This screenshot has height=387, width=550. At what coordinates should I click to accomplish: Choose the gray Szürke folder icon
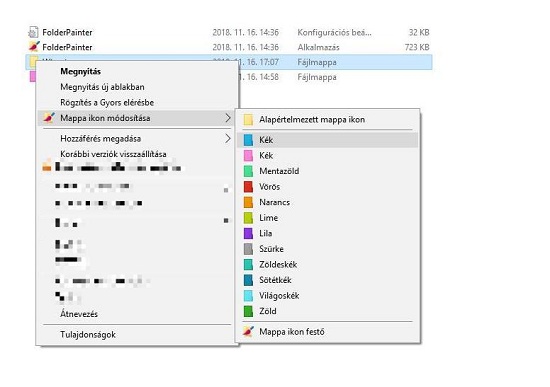(x=248, y=249)
